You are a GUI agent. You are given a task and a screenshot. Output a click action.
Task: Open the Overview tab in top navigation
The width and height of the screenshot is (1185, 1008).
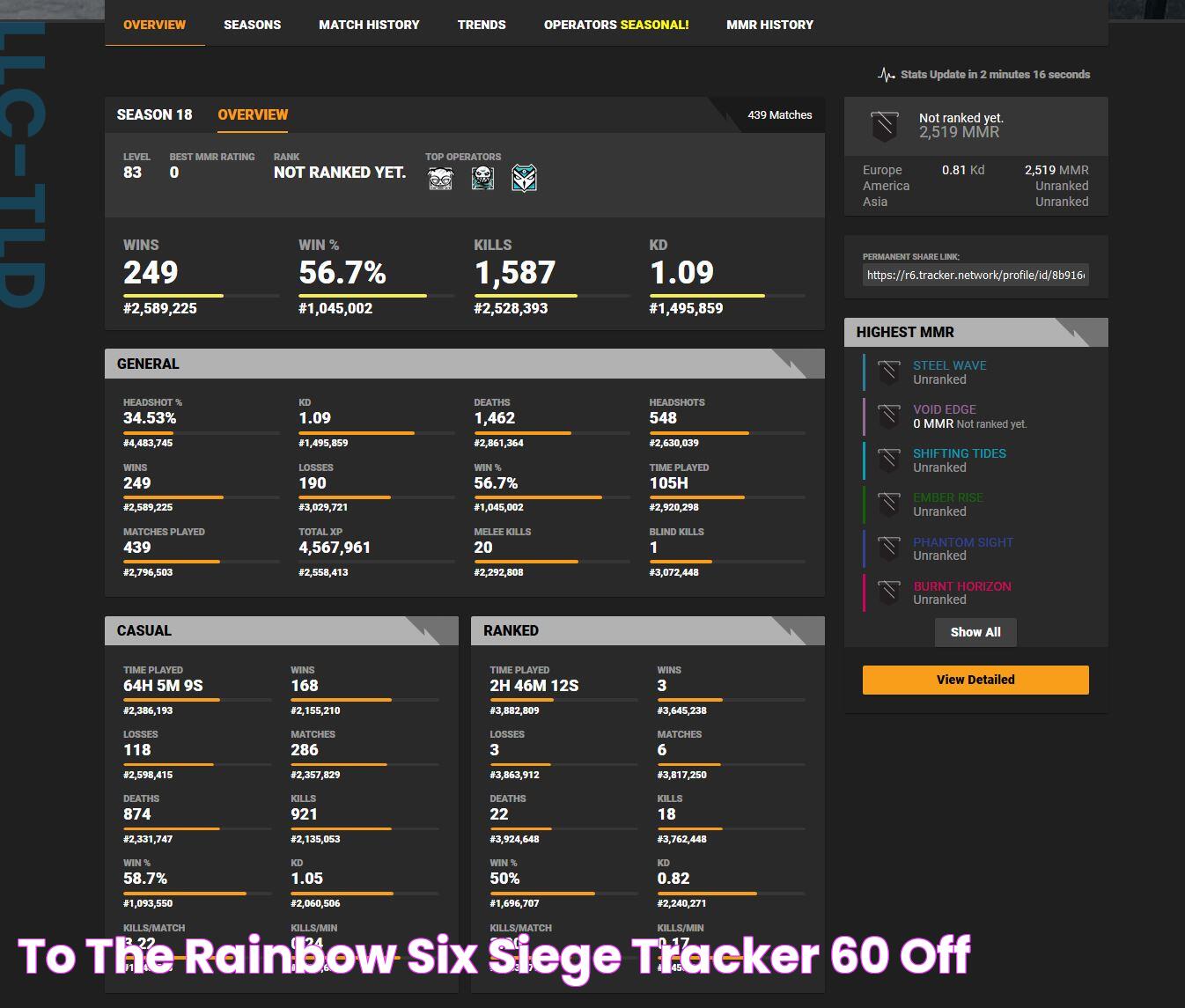point(155,25)
